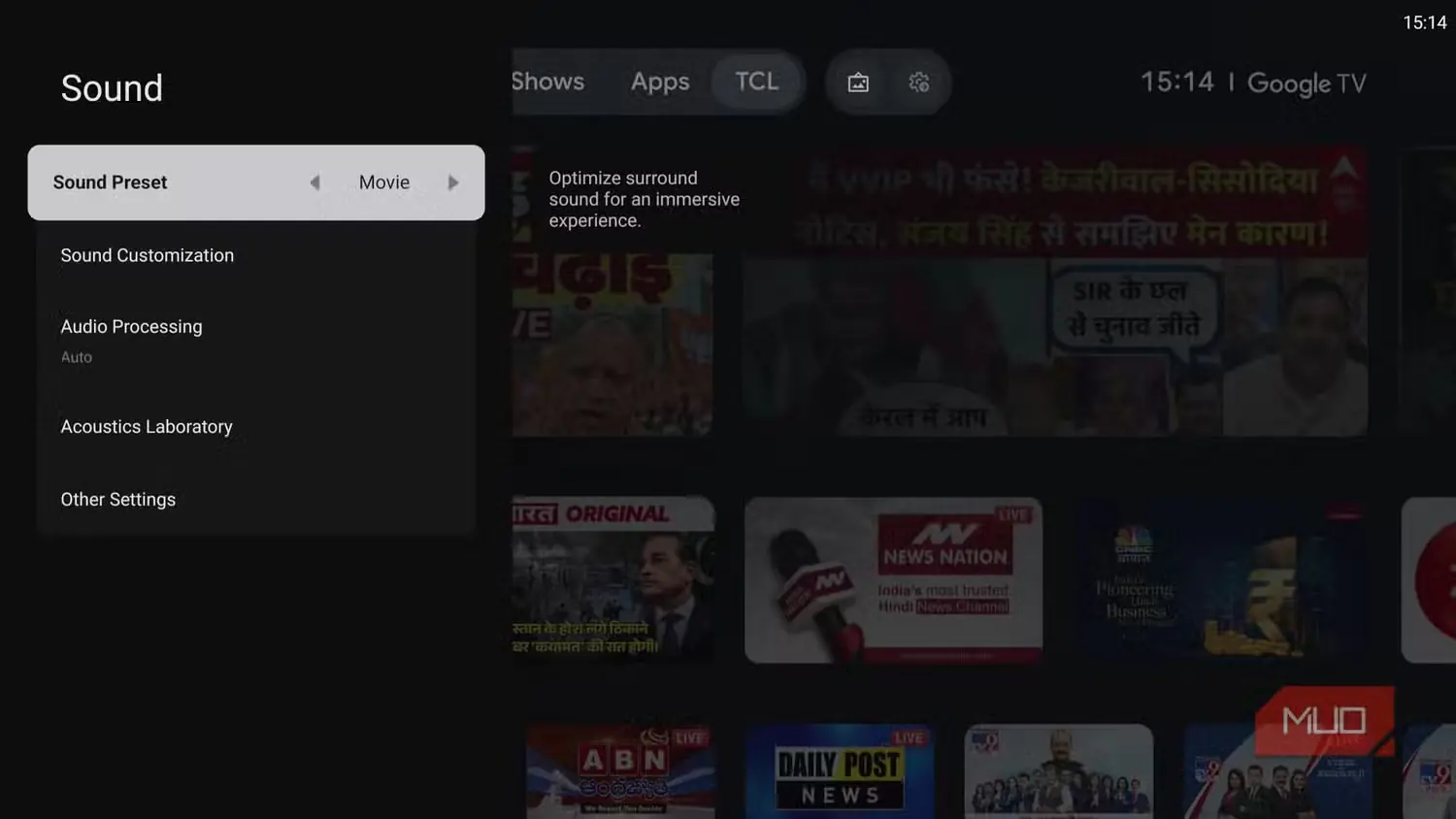Switch to the TCL tab
The image size is (1456, 819).
pos(757,82)
